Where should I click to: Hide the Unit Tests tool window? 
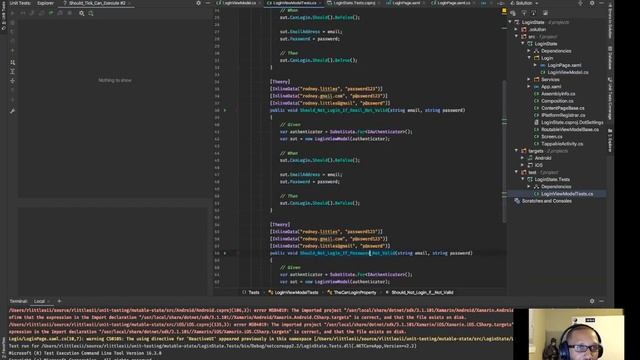207,3
